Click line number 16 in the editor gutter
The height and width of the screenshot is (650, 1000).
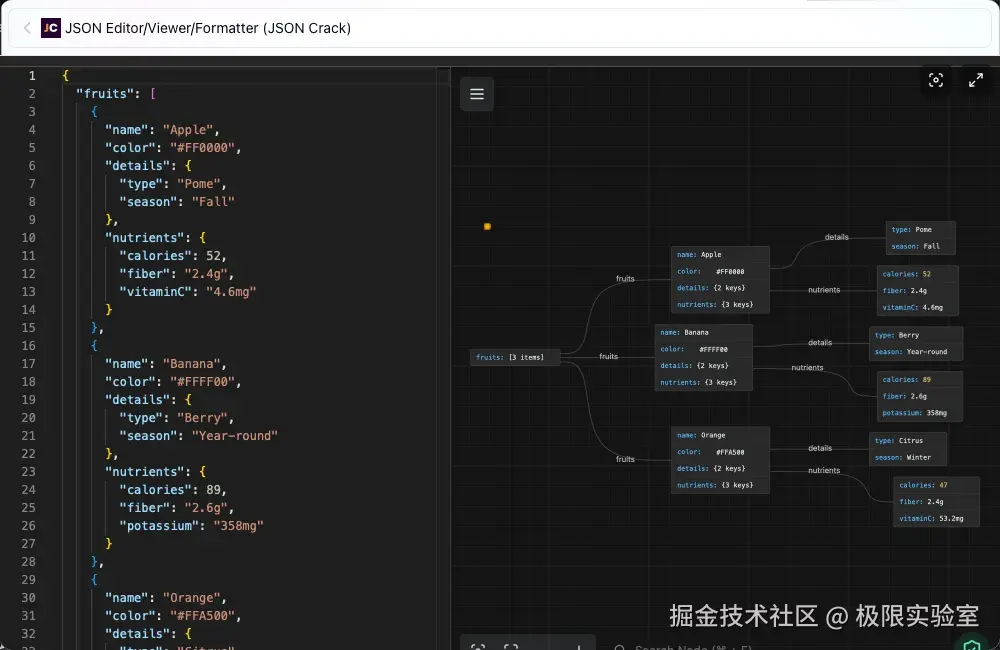pyautogui.click(x=29, y=346)
